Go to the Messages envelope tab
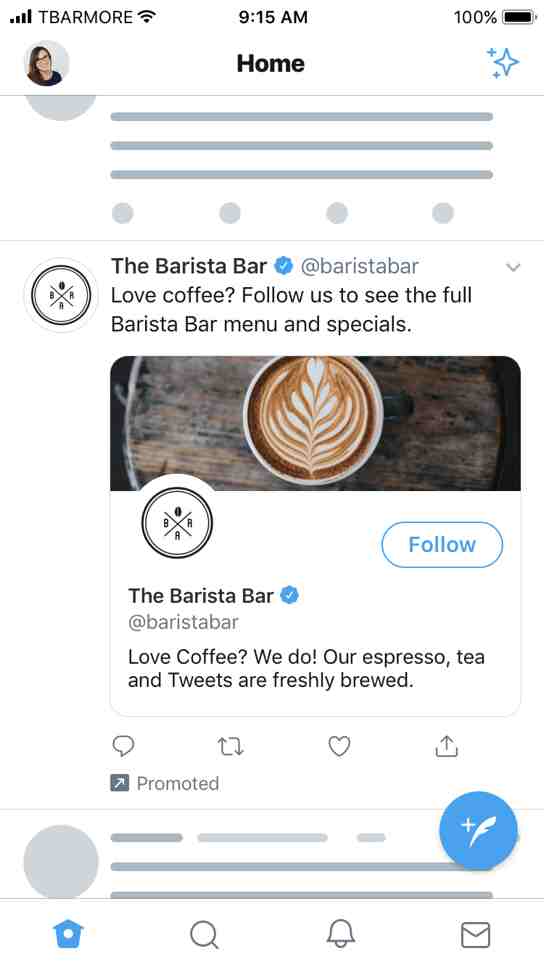 coord(475,934)
